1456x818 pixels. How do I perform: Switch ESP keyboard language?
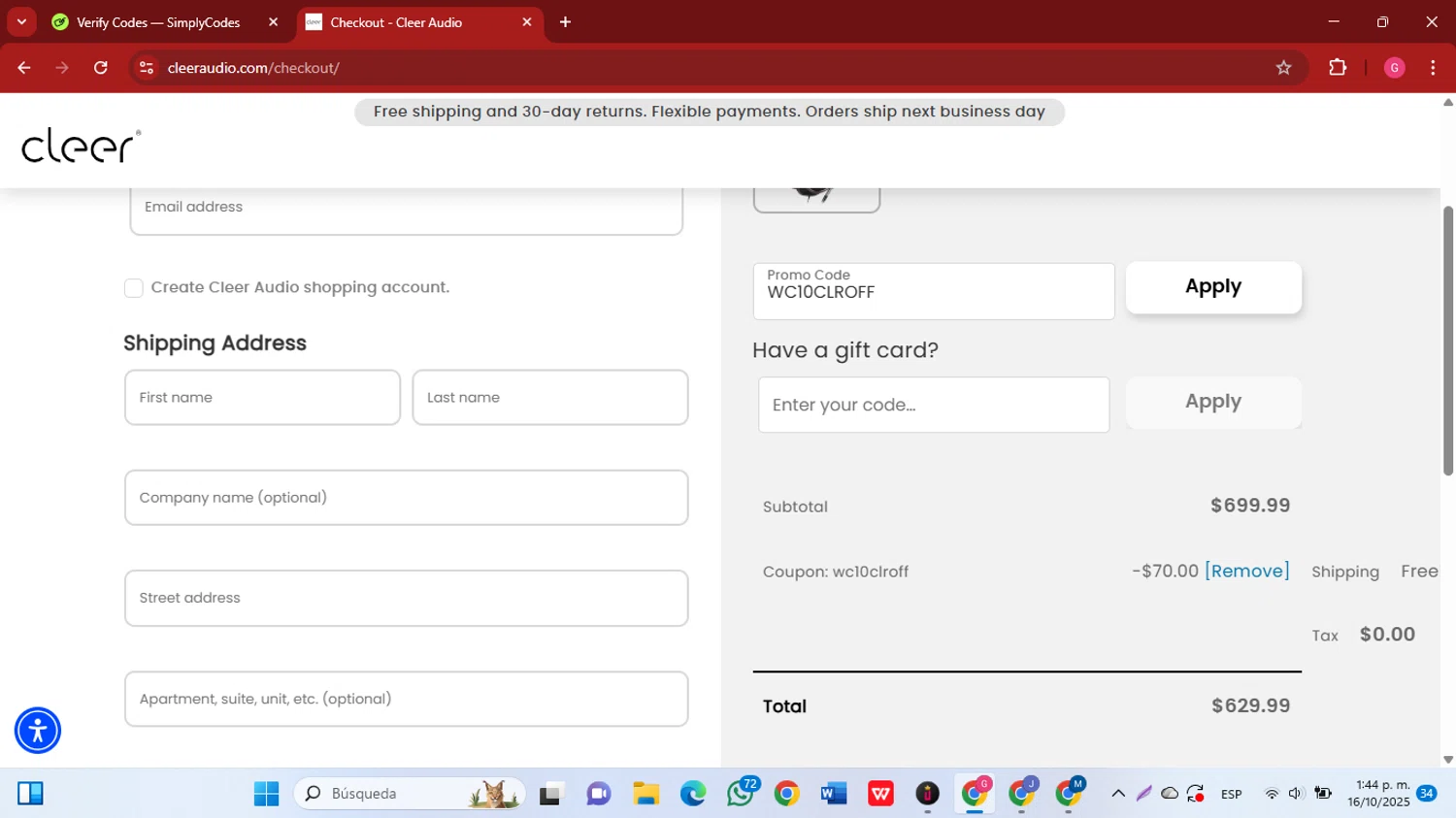tap(1232, 794)
